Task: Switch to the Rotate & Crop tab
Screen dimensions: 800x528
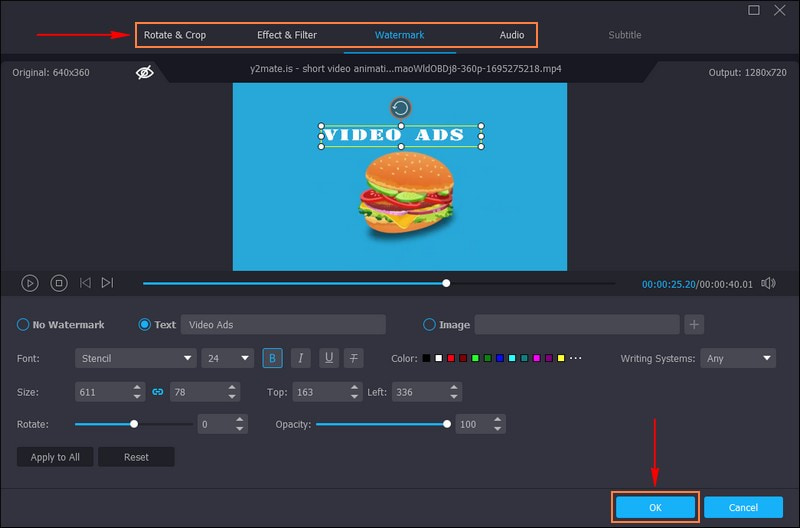Action: pyautogui.click(x=175, y=35)
